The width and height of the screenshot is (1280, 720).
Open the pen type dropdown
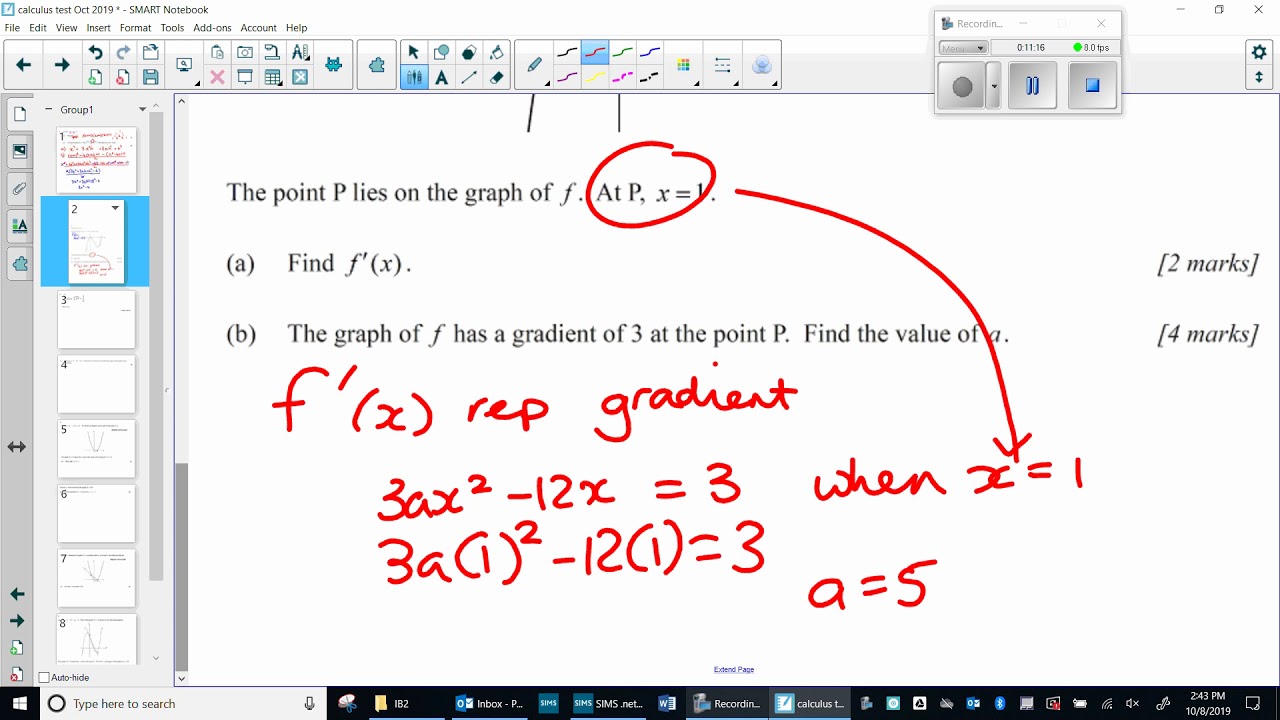pyautogui.click(x=535, y=65)
